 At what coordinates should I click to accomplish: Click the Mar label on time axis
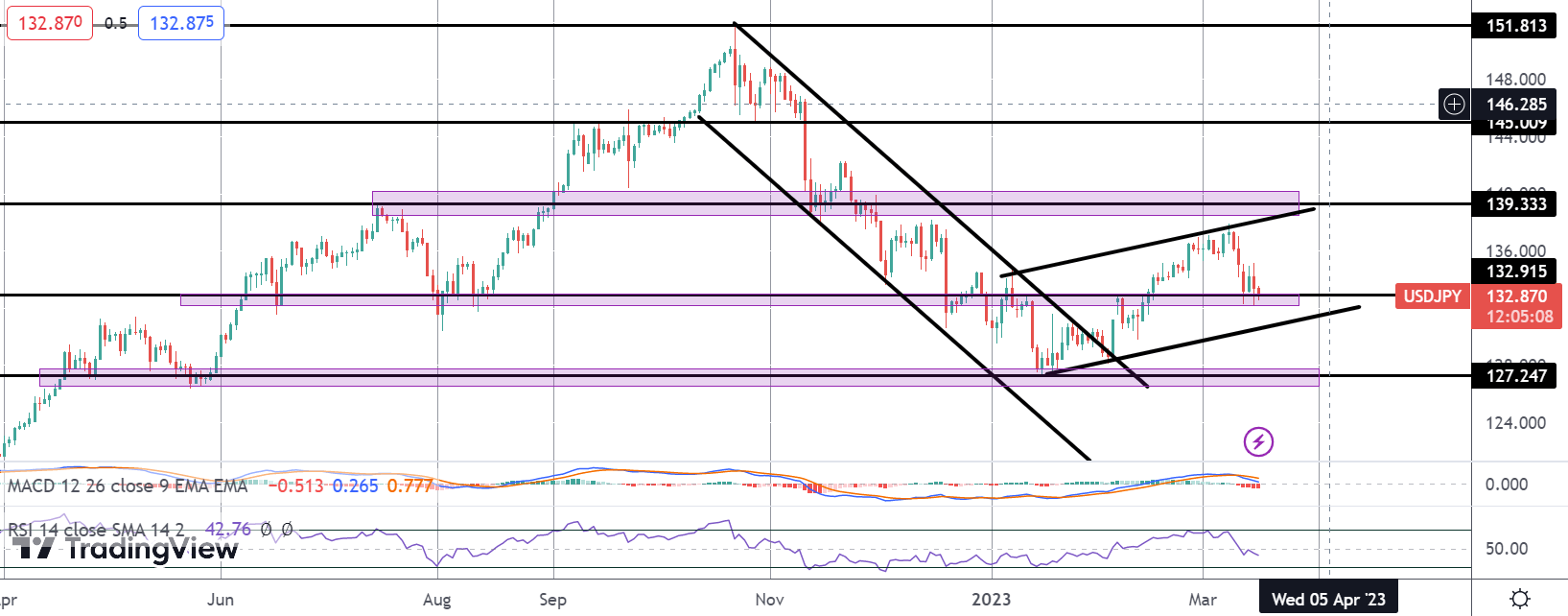(x=1203, y=599)
